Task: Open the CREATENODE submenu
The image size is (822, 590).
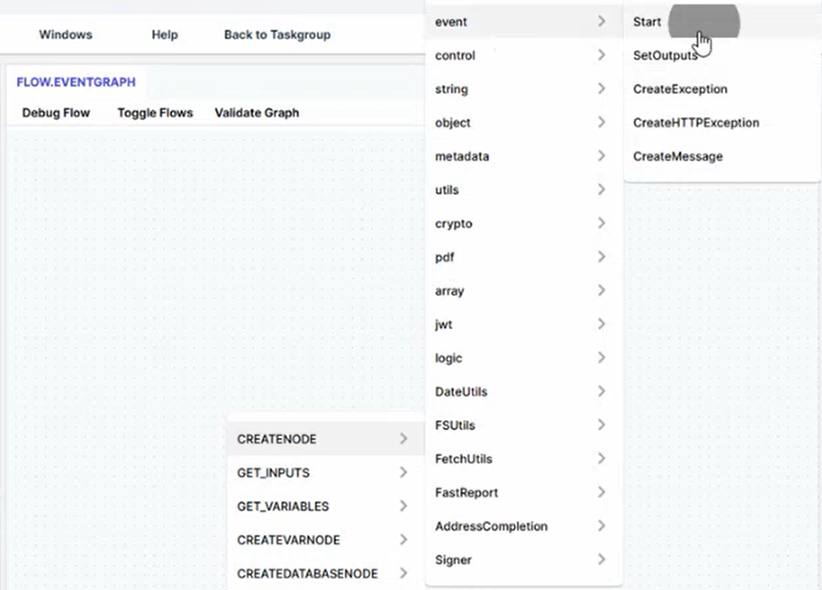Action: point(326,439)
